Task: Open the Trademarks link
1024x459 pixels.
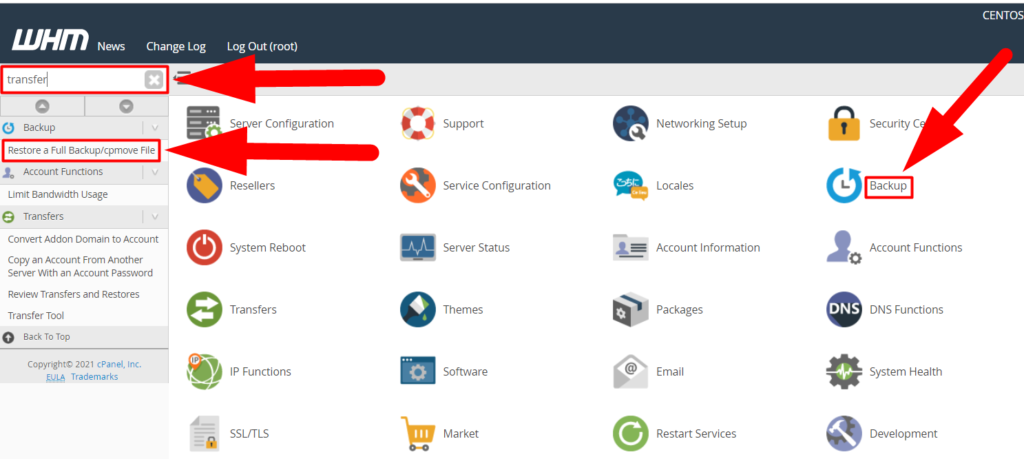Action: (x=95, y=377)
